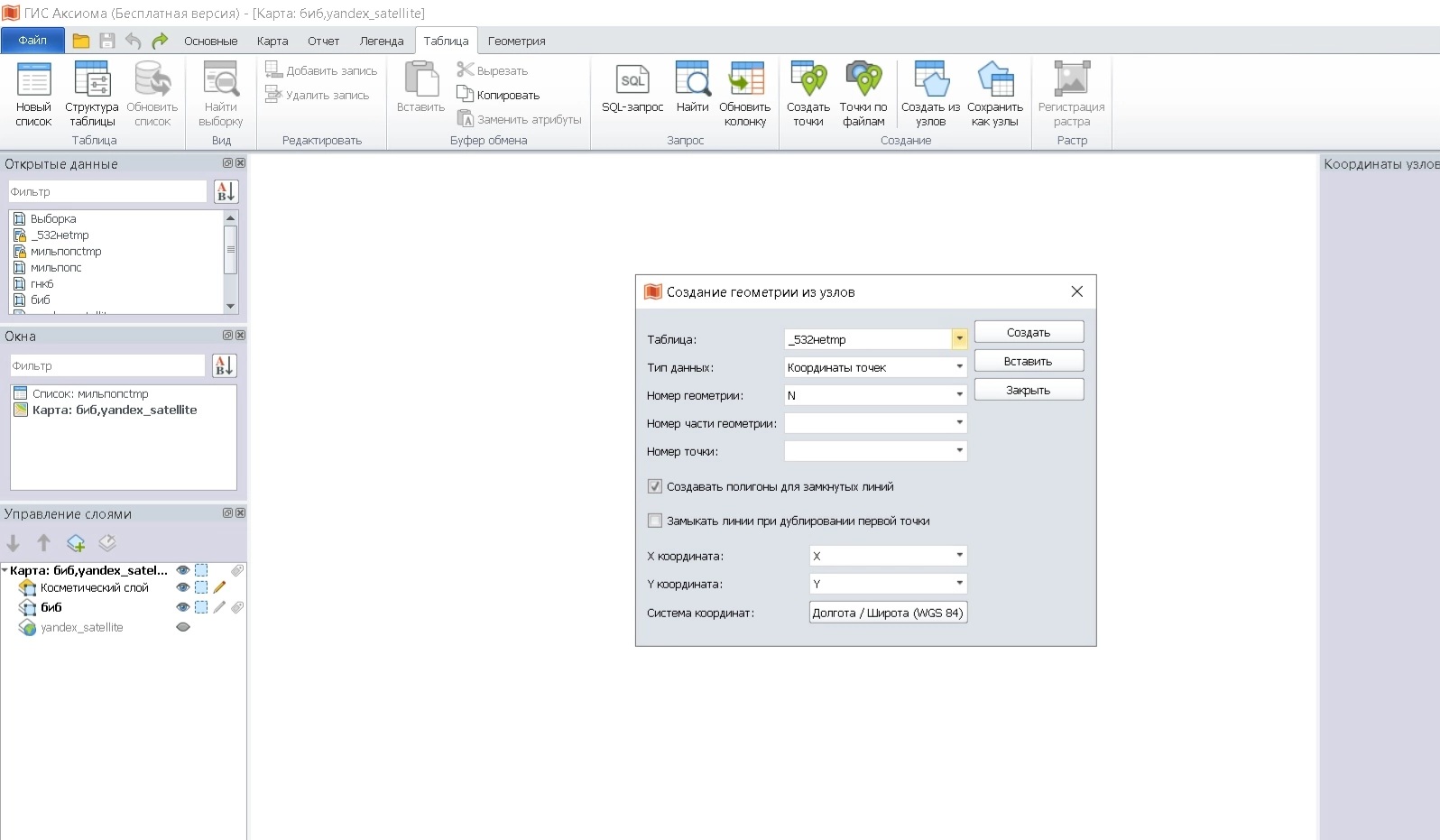Open the Карта ribbon tab
1440x840 pixels.
pos(272,41)
